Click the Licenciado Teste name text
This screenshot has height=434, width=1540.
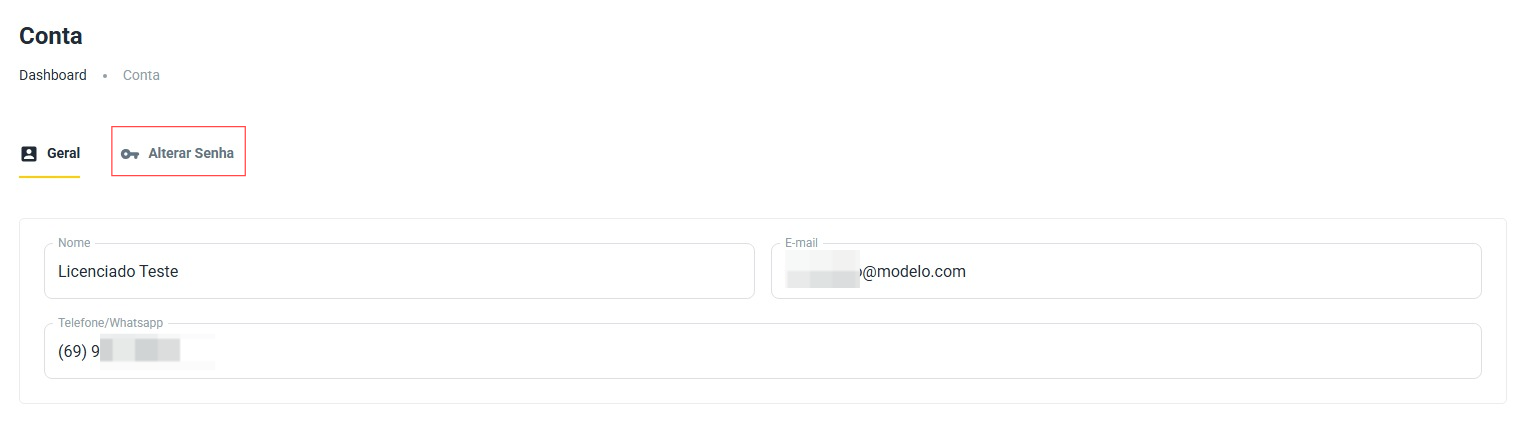pos(118,271)
